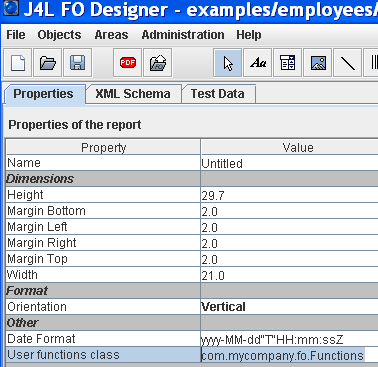The height and width of the screenshot is (367, 378).
Task: Edit the Name value Untitled
Action: click(289, 163)
